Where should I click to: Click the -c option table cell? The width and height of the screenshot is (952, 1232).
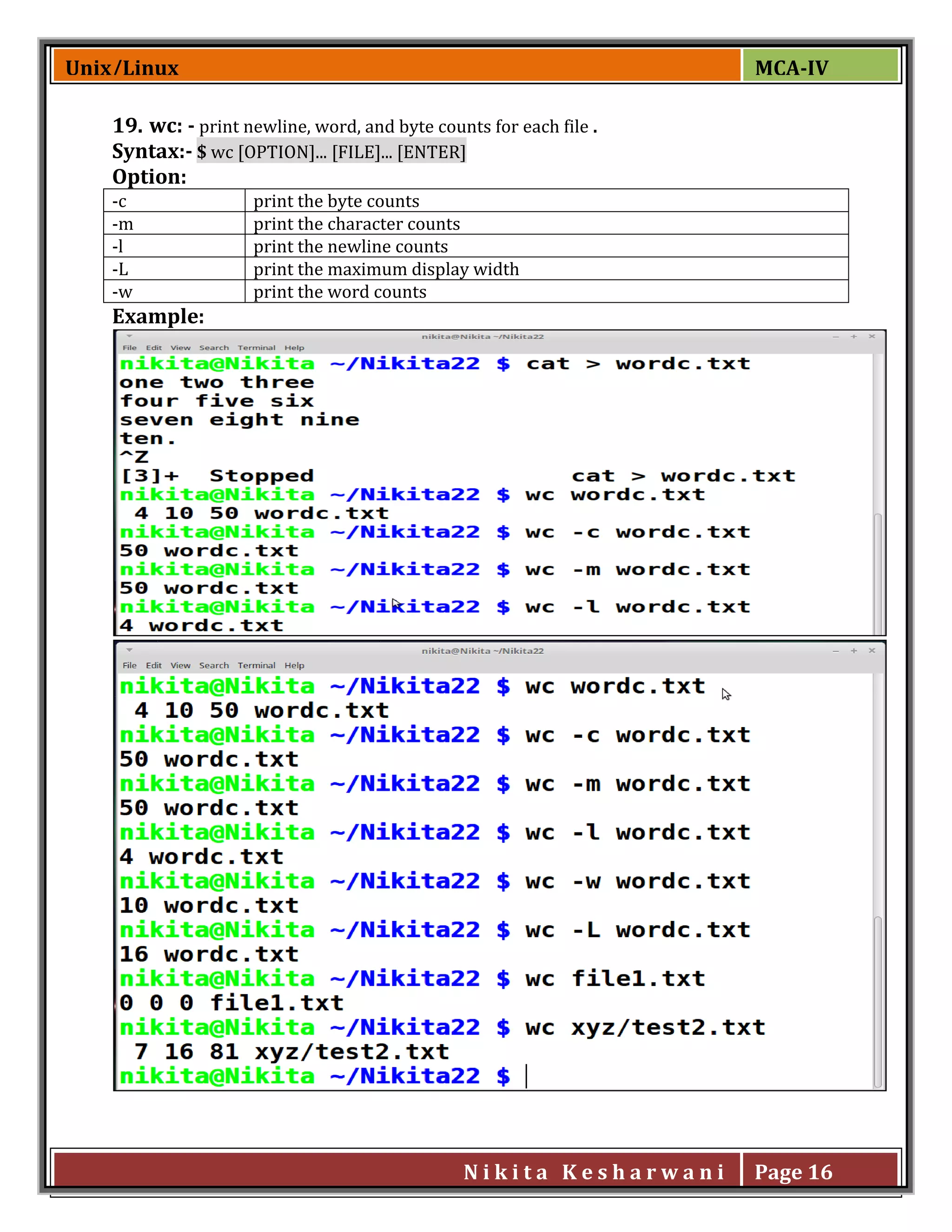pyautogui.click(x=174, y=201)
